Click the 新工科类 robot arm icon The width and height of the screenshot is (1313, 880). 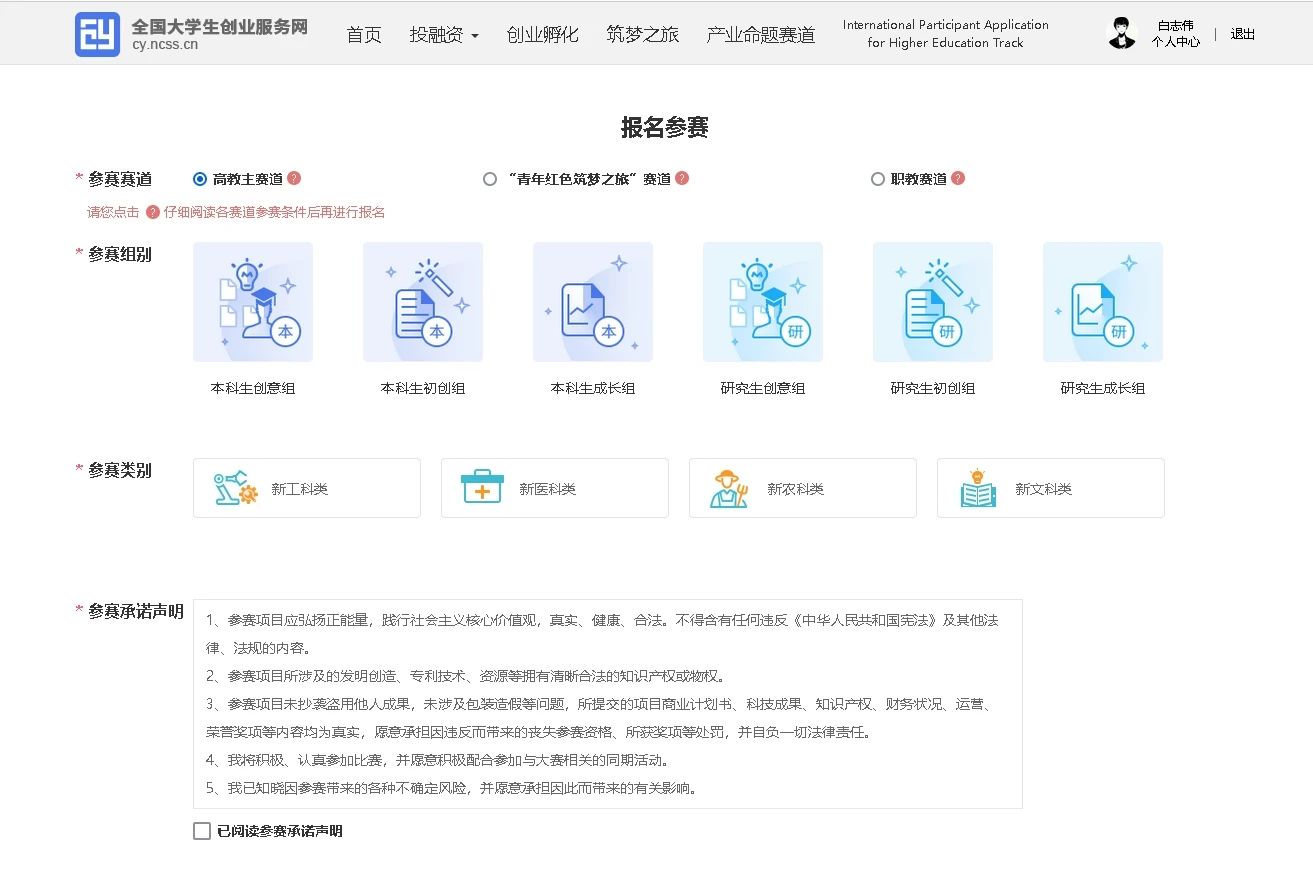[x=236, y=488]
